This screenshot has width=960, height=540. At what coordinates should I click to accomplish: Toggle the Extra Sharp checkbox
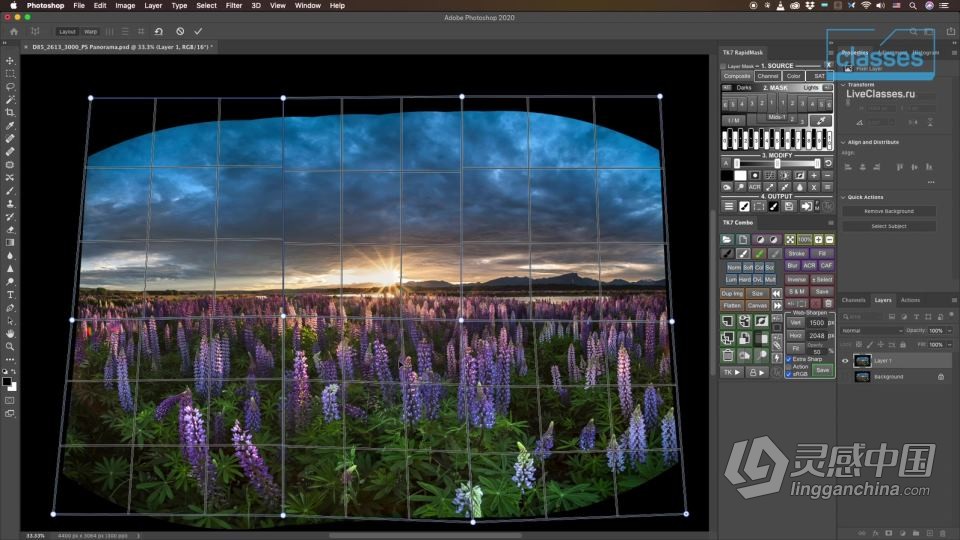tap(789, 359)
